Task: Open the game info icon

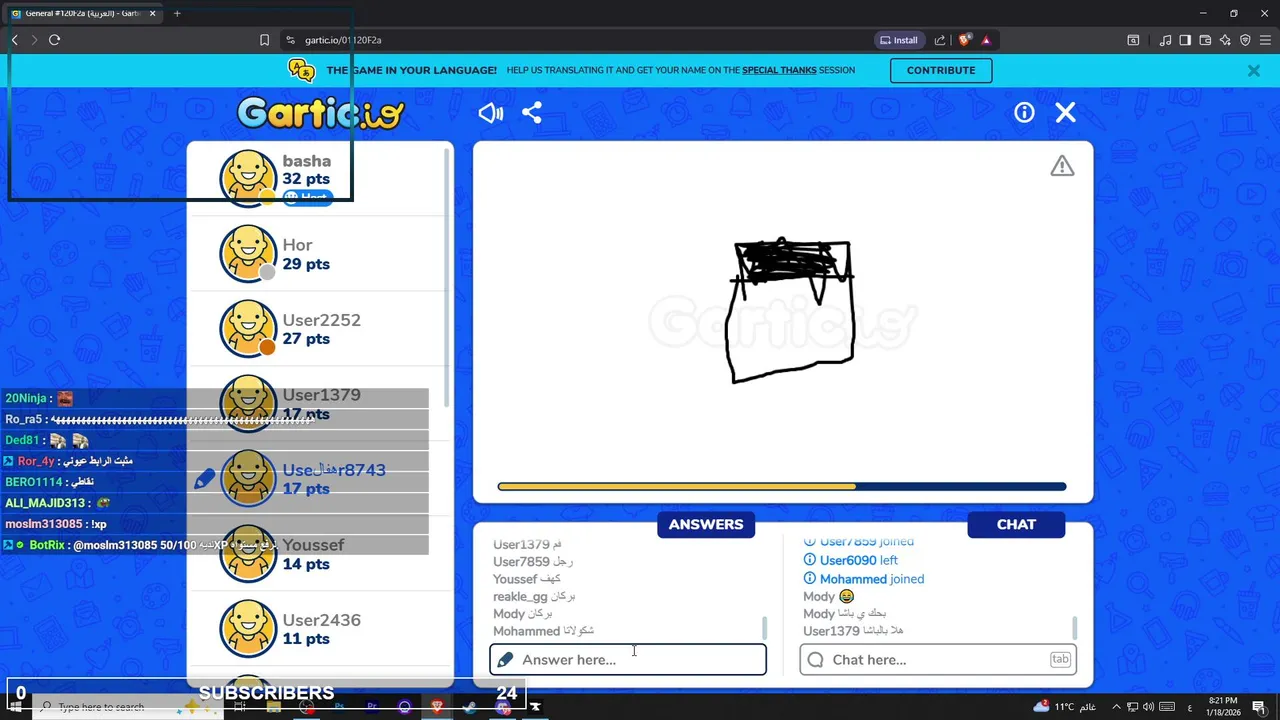Action: [x=1024, y=113]
